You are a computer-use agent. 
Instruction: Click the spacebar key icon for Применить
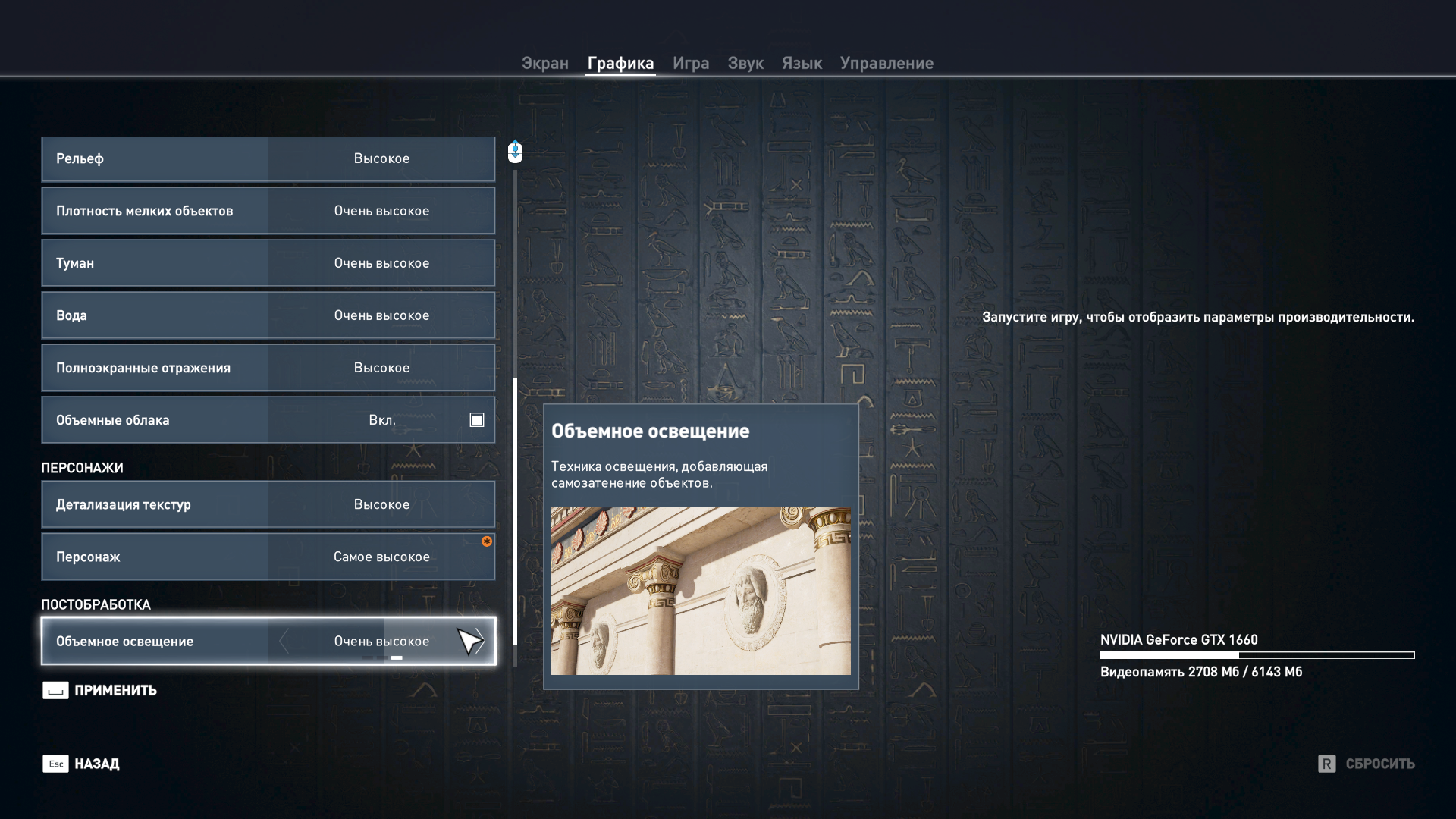pos(55,690)
